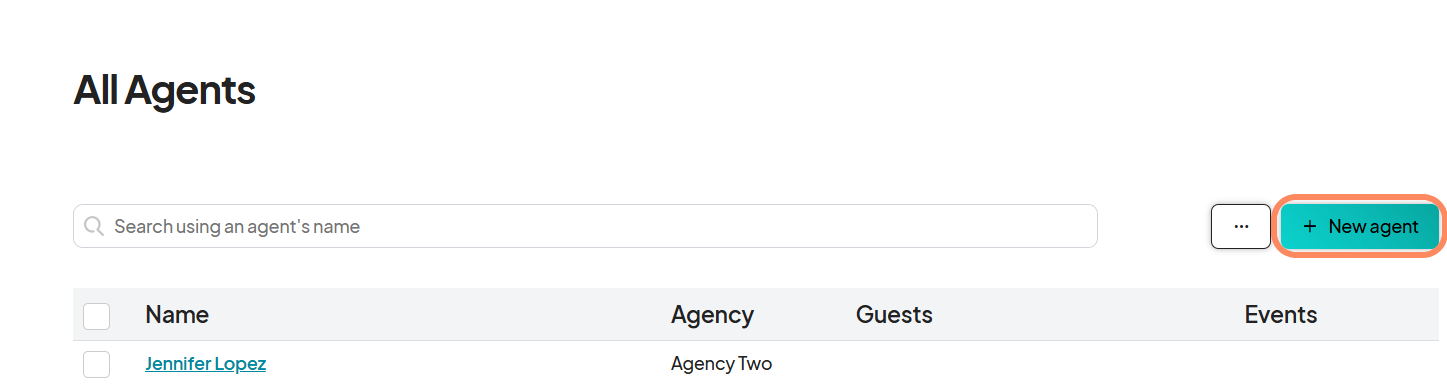Viewport: 1447px width, 384px height.
Task: Sort by the Guests column header
Action: (x=894, y=315)
